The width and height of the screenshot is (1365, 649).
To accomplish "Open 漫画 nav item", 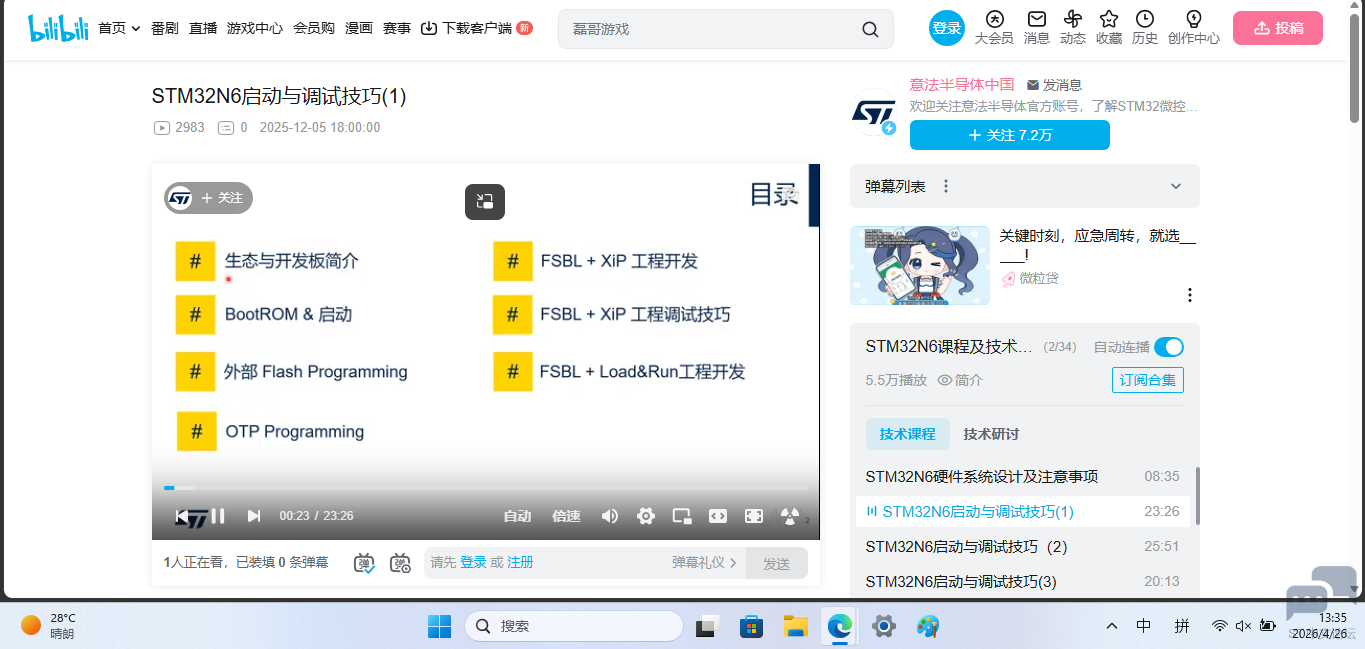I will coord(359,28).
